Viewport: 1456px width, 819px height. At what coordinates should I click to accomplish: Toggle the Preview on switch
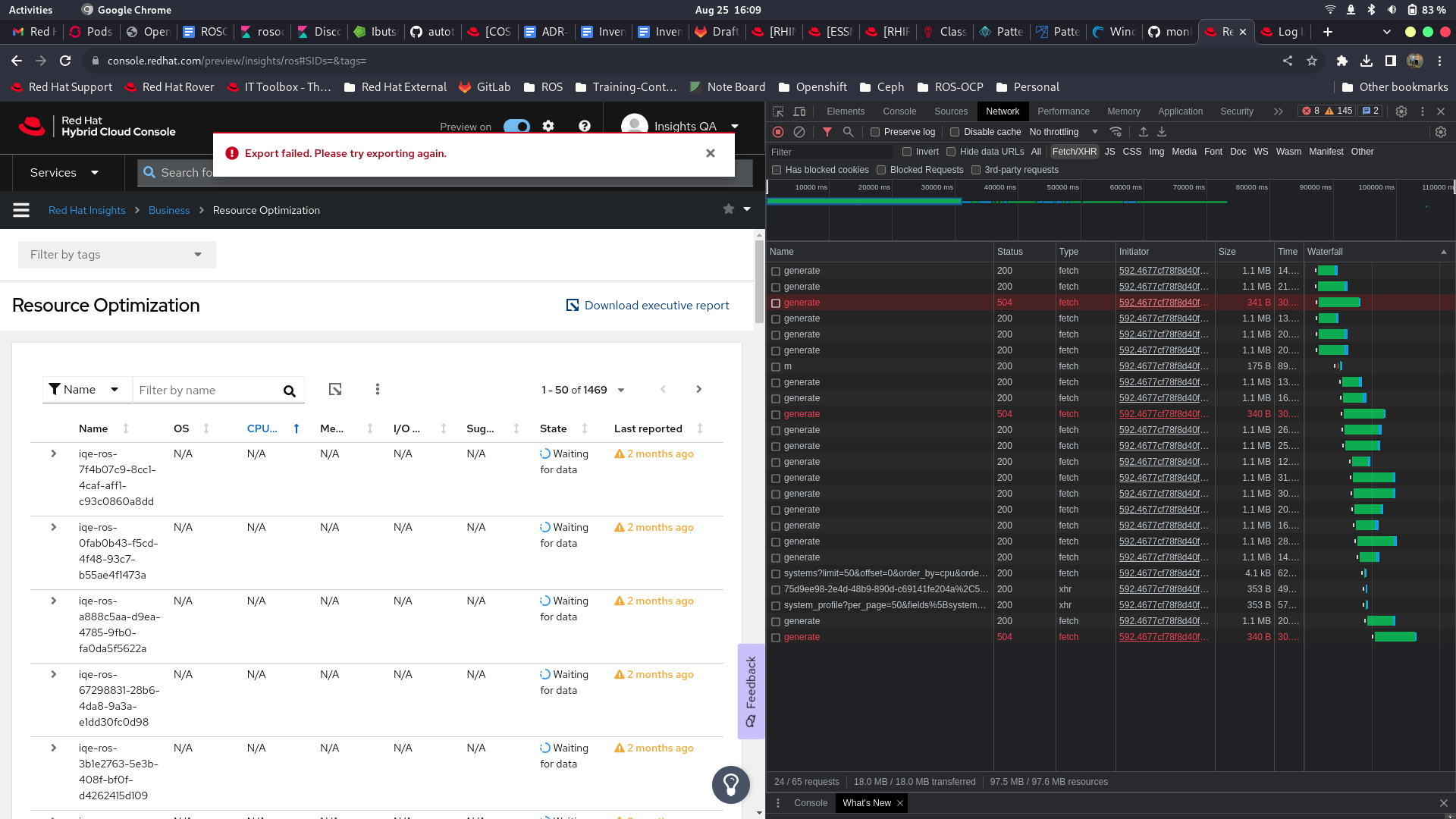click(517, 126)
